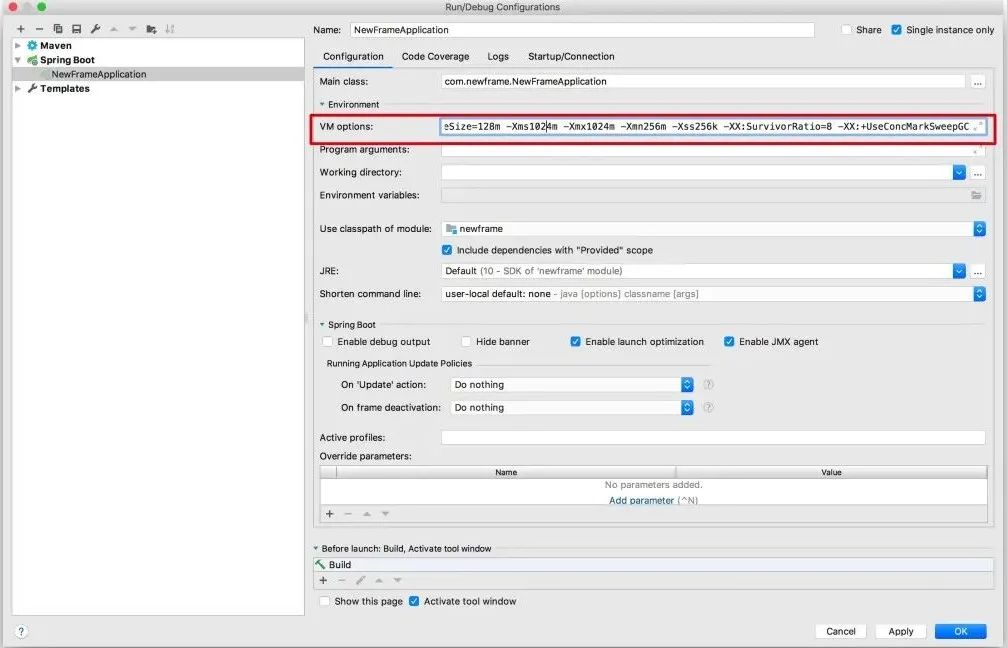Screen dimensions: 1007x648
Task: Open JRE browse dialog using the ellipsis
Action: pyautogui.click(x=977, y=272)
